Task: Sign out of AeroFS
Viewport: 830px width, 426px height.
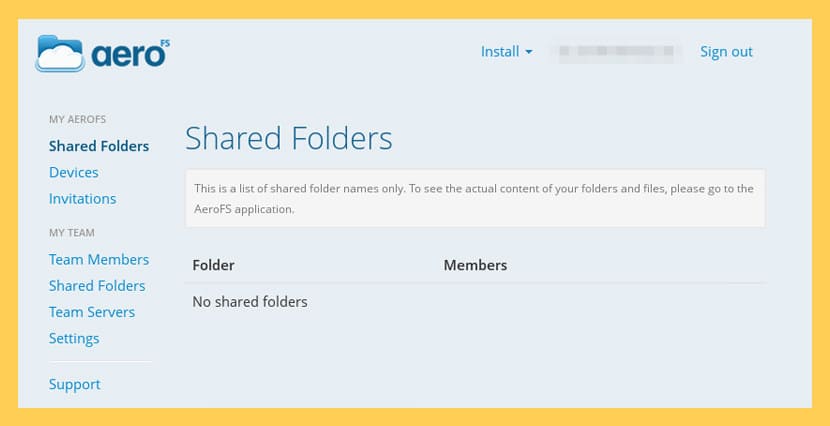Action: [x=726, y=52]
